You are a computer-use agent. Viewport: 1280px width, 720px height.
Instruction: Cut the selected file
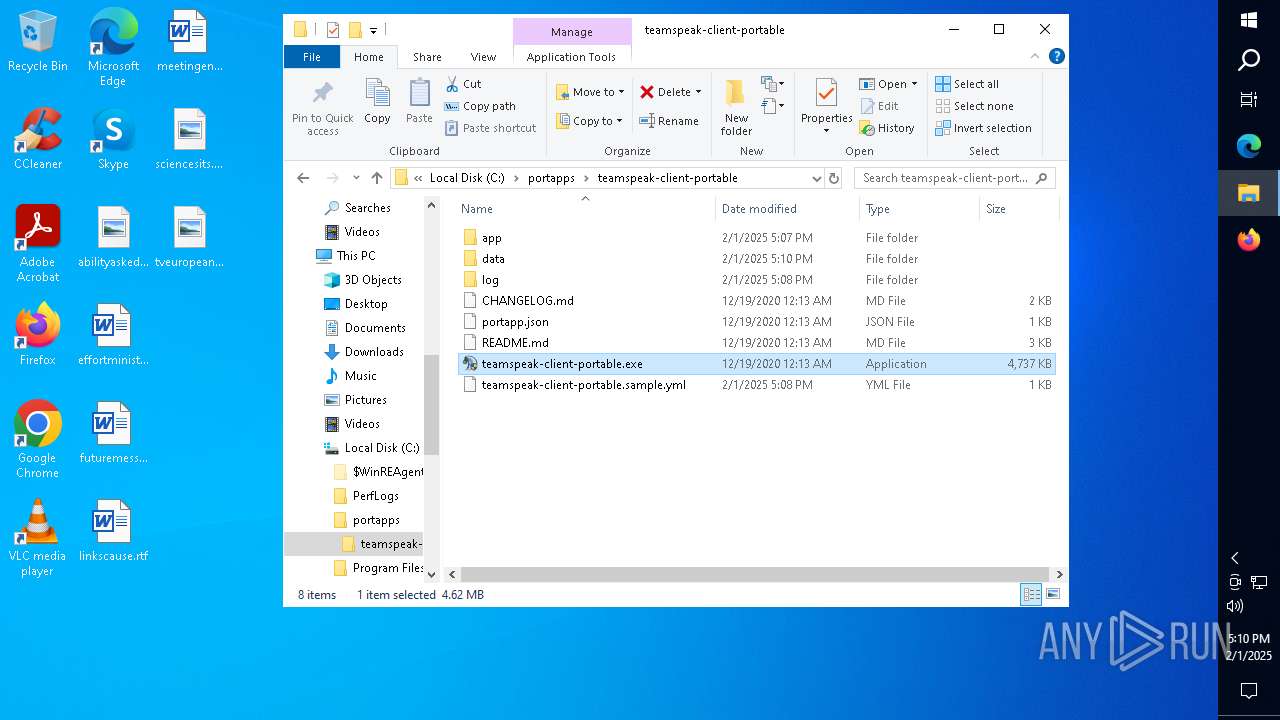tap(463, 84)
